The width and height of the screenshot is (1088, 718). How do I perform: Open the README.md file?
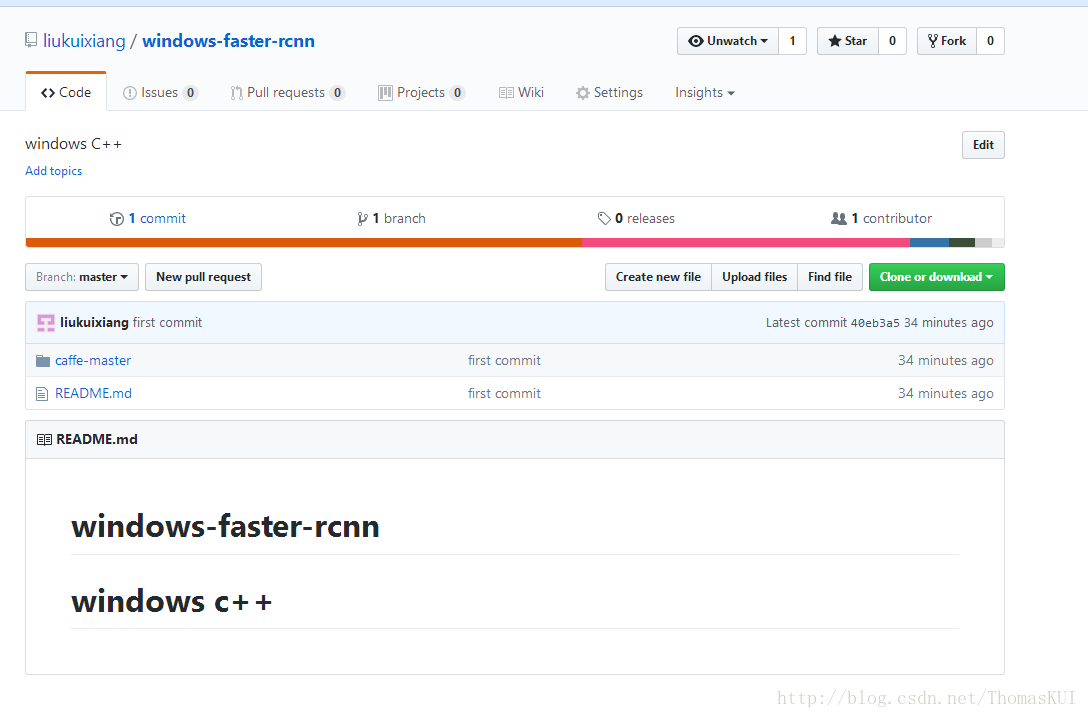[93, 393]
